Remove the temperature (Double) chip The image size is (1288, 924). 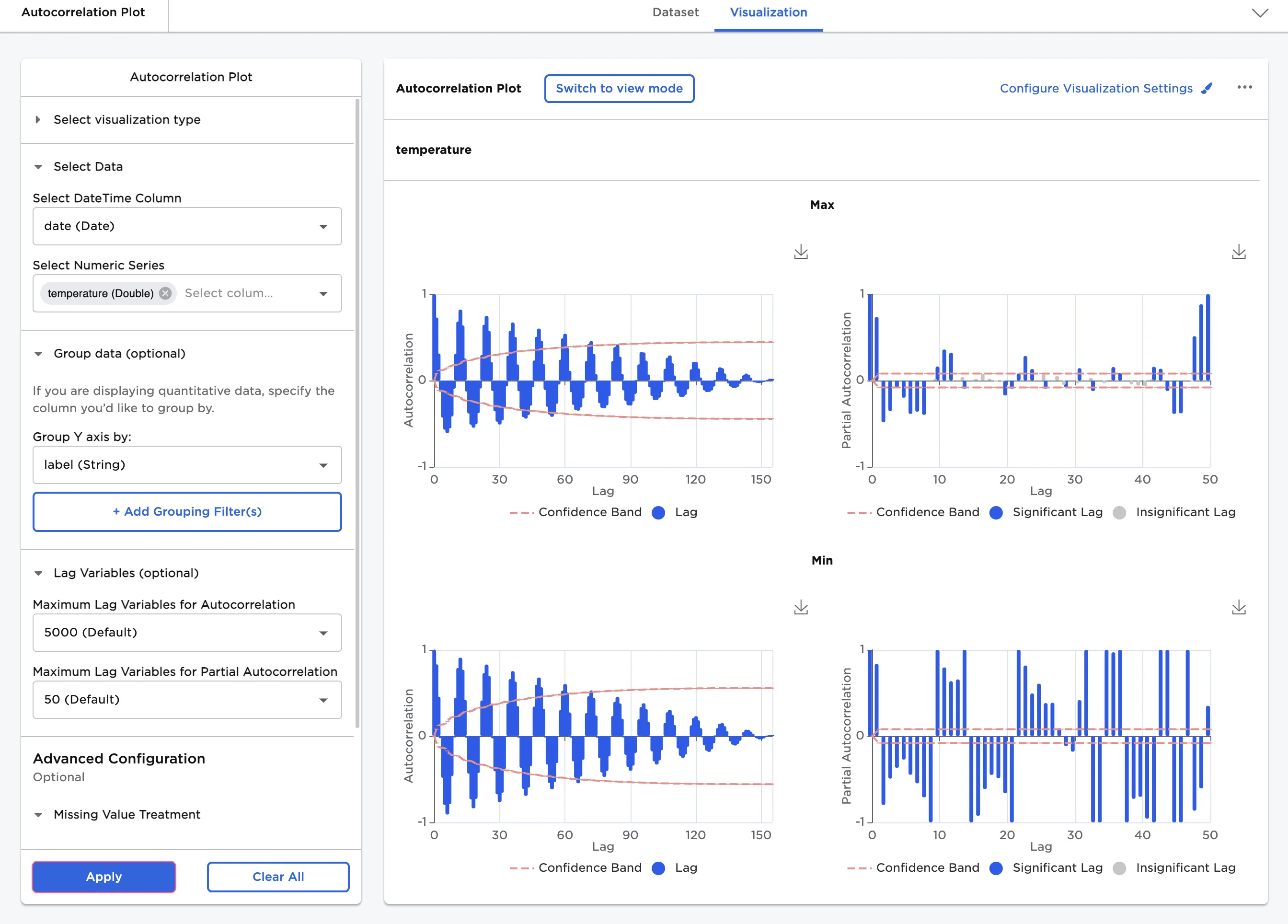coord(165,293)
